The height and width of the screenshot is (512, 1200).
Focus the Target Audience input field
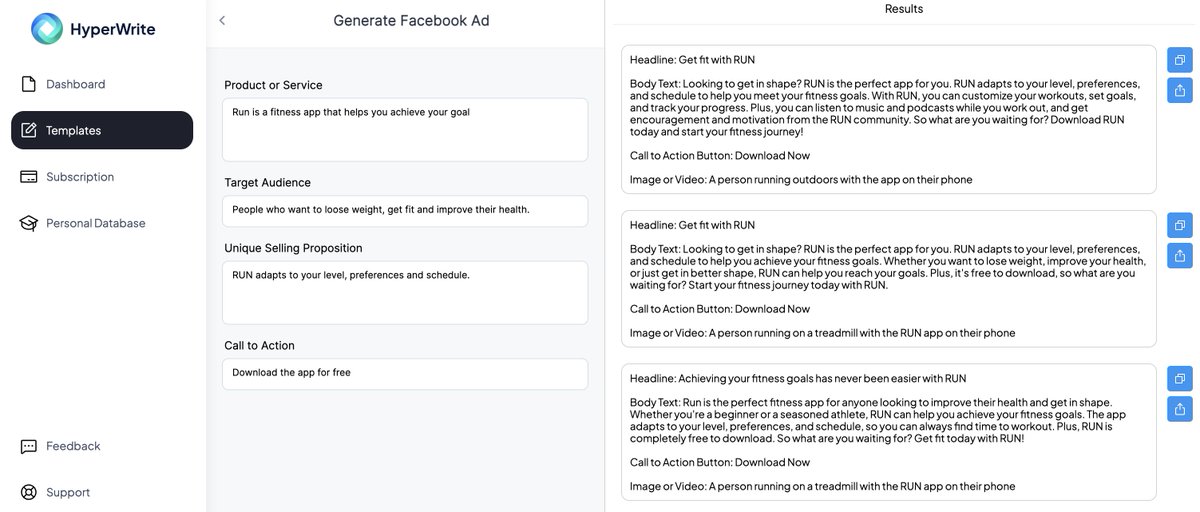(x=405, y=211)
